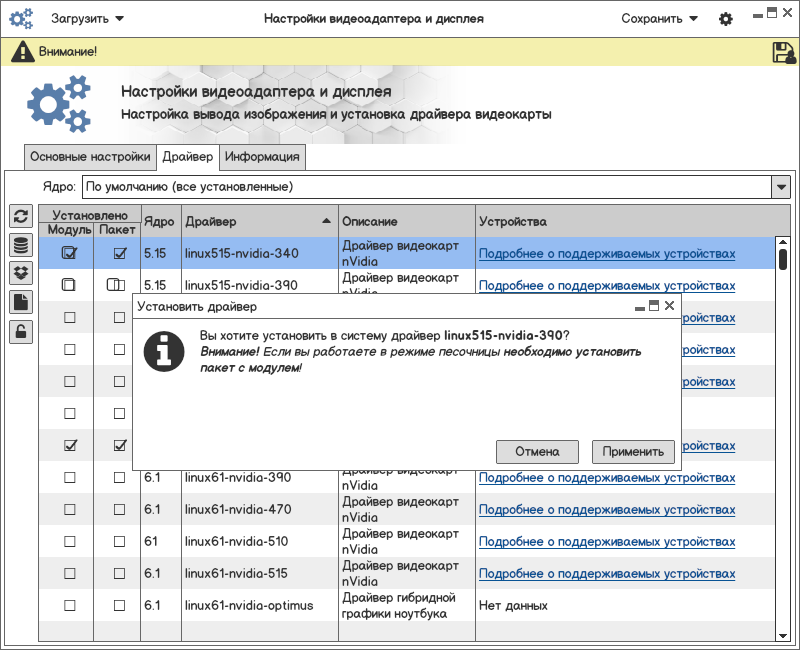
Task: Toggle Пакет checkbox for linux61-nvidia-optimus
Action: pos(119,605)
